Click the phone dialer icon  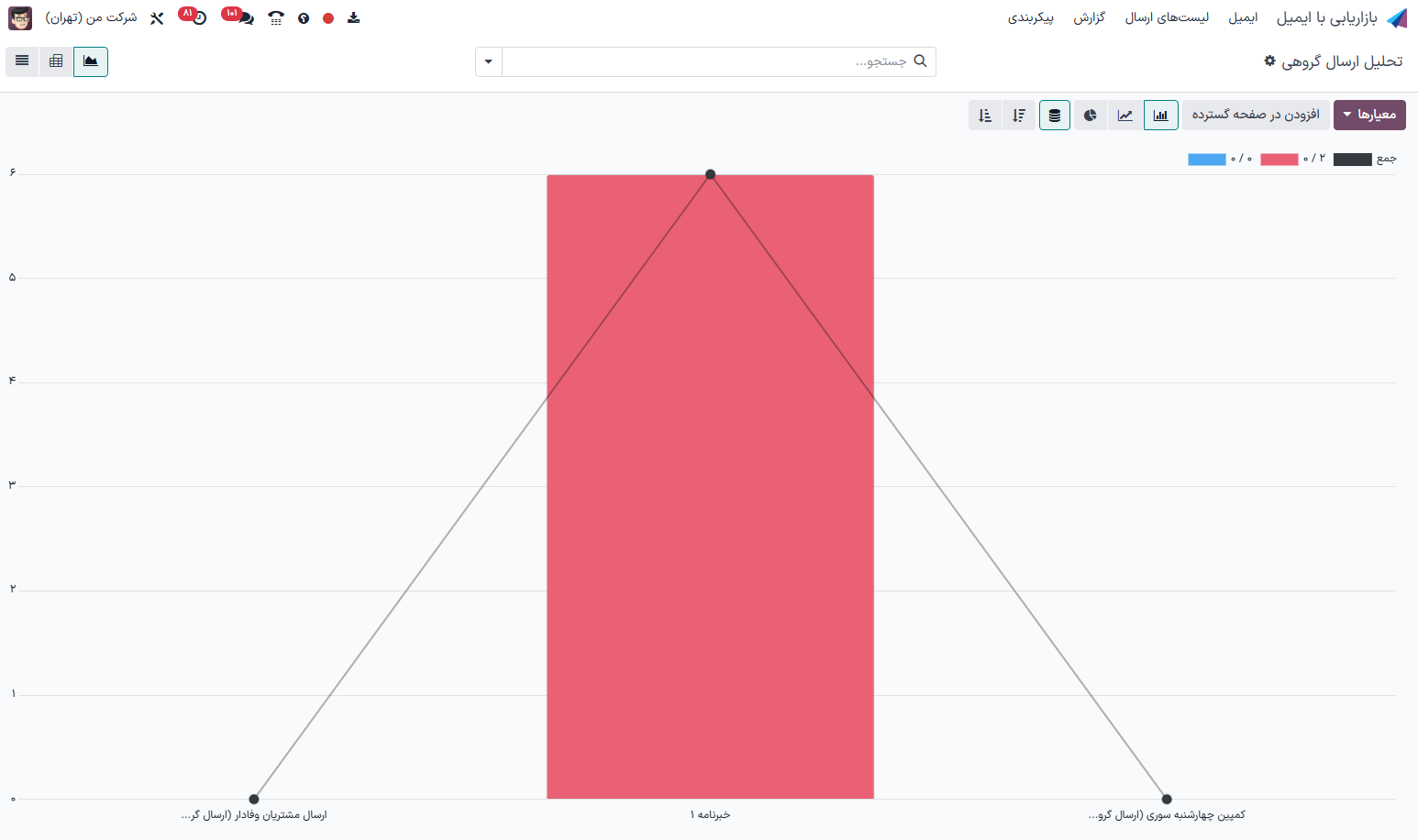click(276, 18)
